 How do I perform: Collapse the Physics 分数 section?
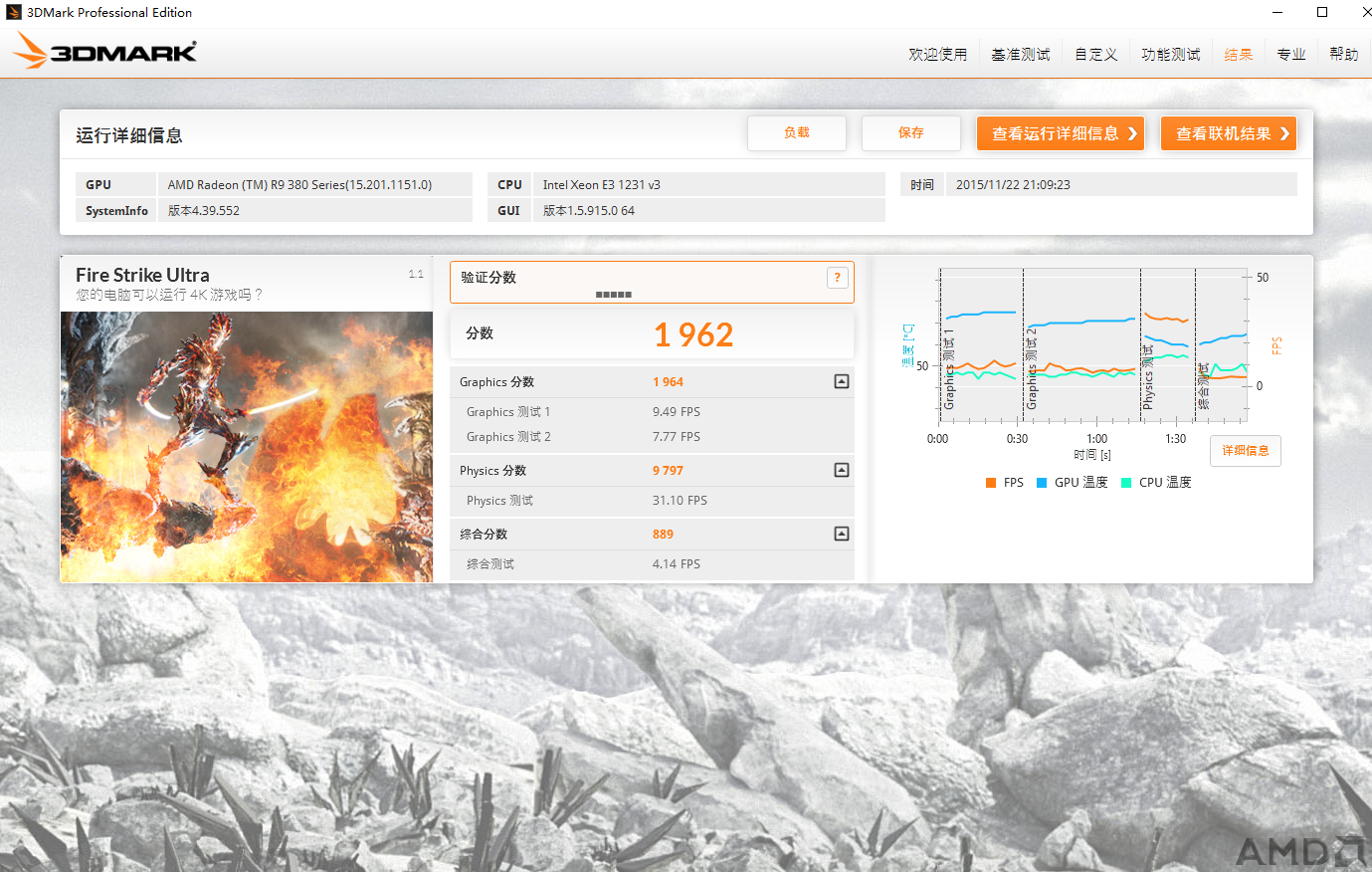click(x=842, y=470)
